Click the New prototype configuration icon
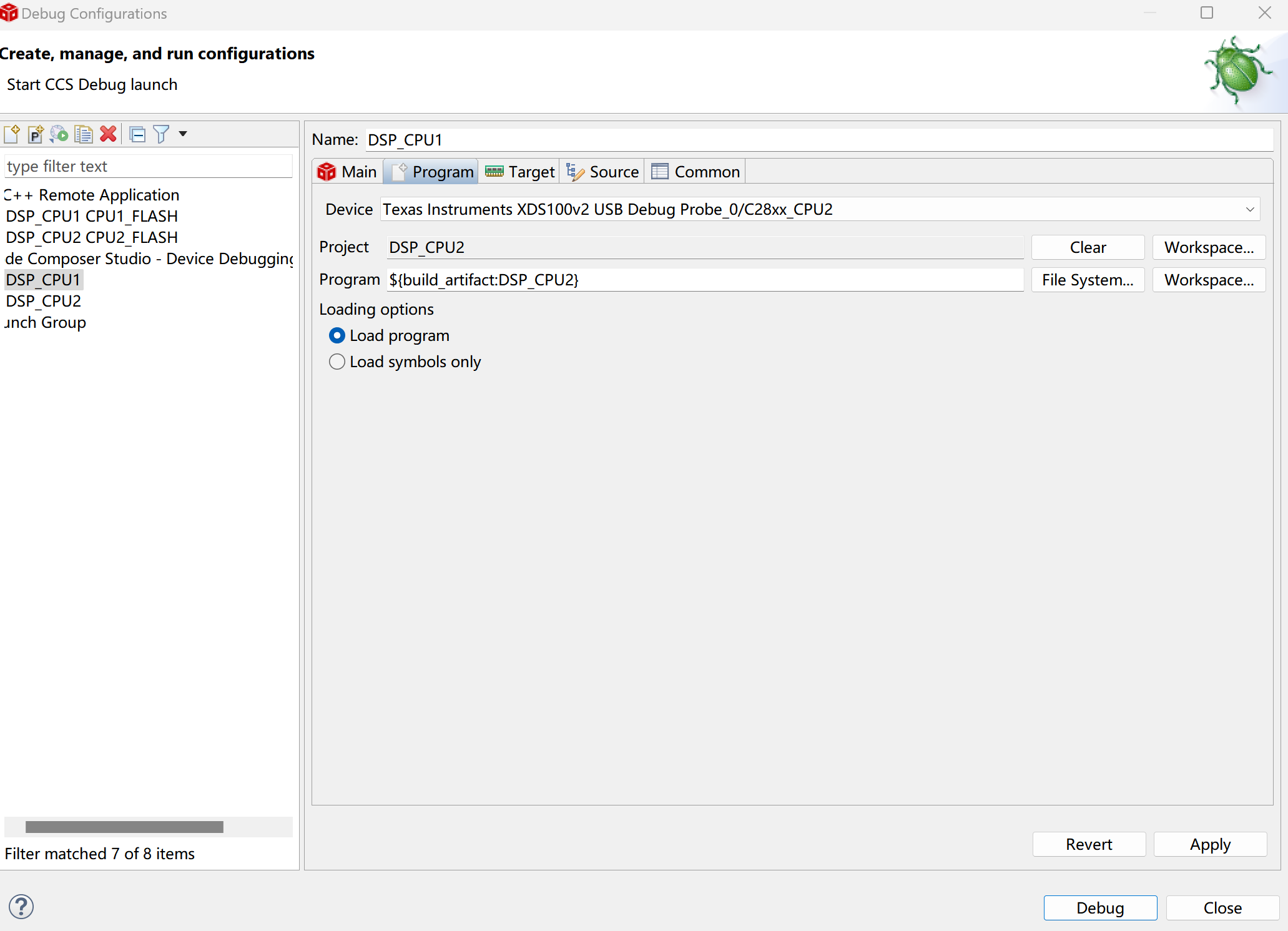Screen dimensions: 1288x931 coord(36,134)
